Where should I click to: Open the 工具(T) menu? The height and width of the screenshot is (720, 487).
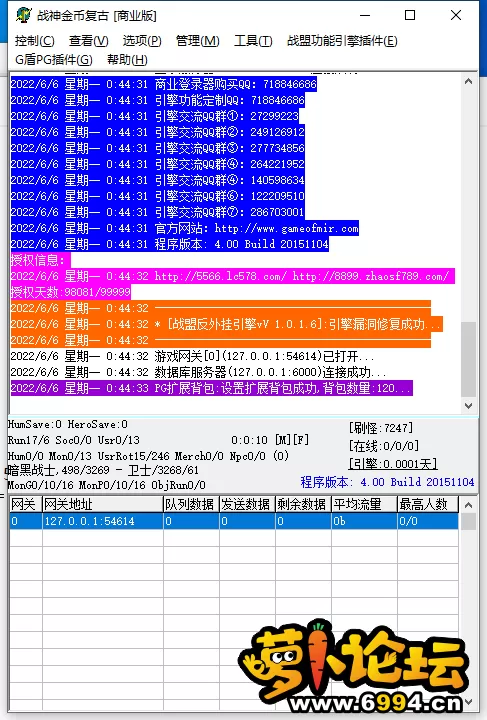click(x=253, y=41)
